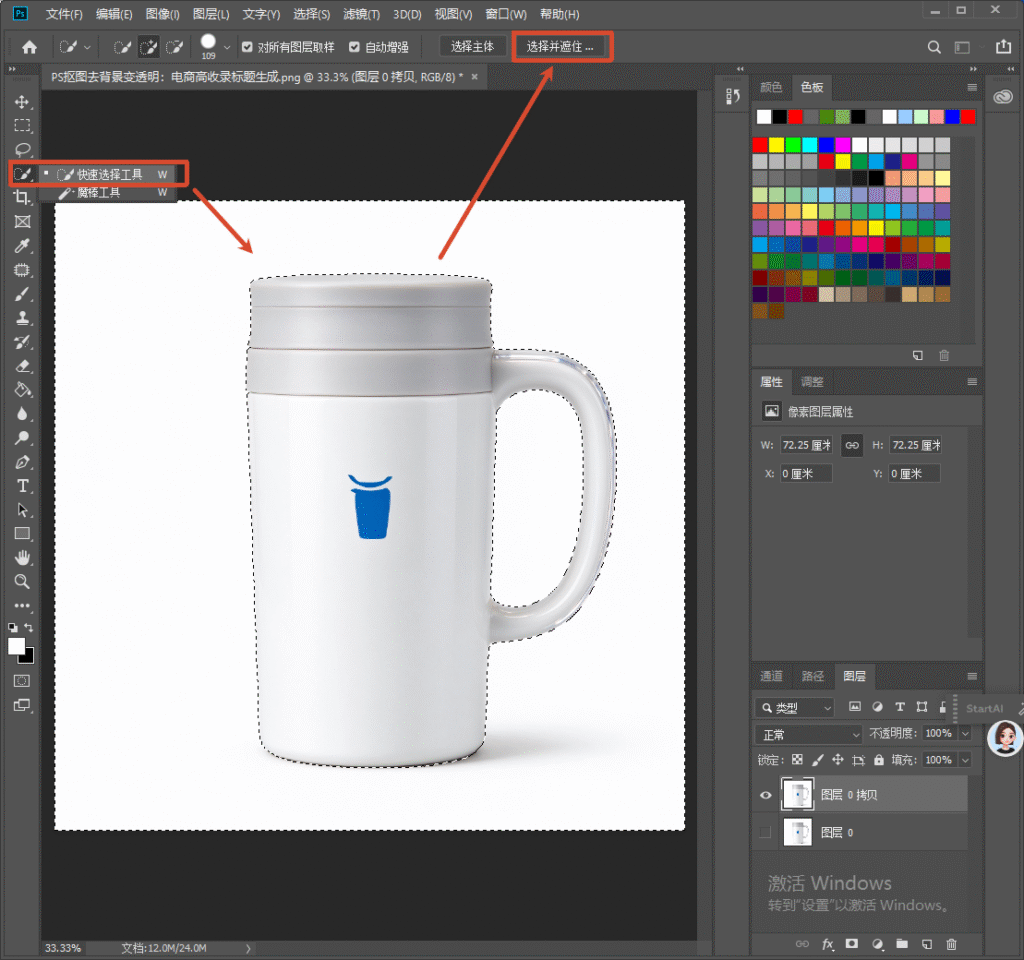Toggle type layer filter icon
The width and height of the screenshot is (1024, 960).
[x=900, y=707]
